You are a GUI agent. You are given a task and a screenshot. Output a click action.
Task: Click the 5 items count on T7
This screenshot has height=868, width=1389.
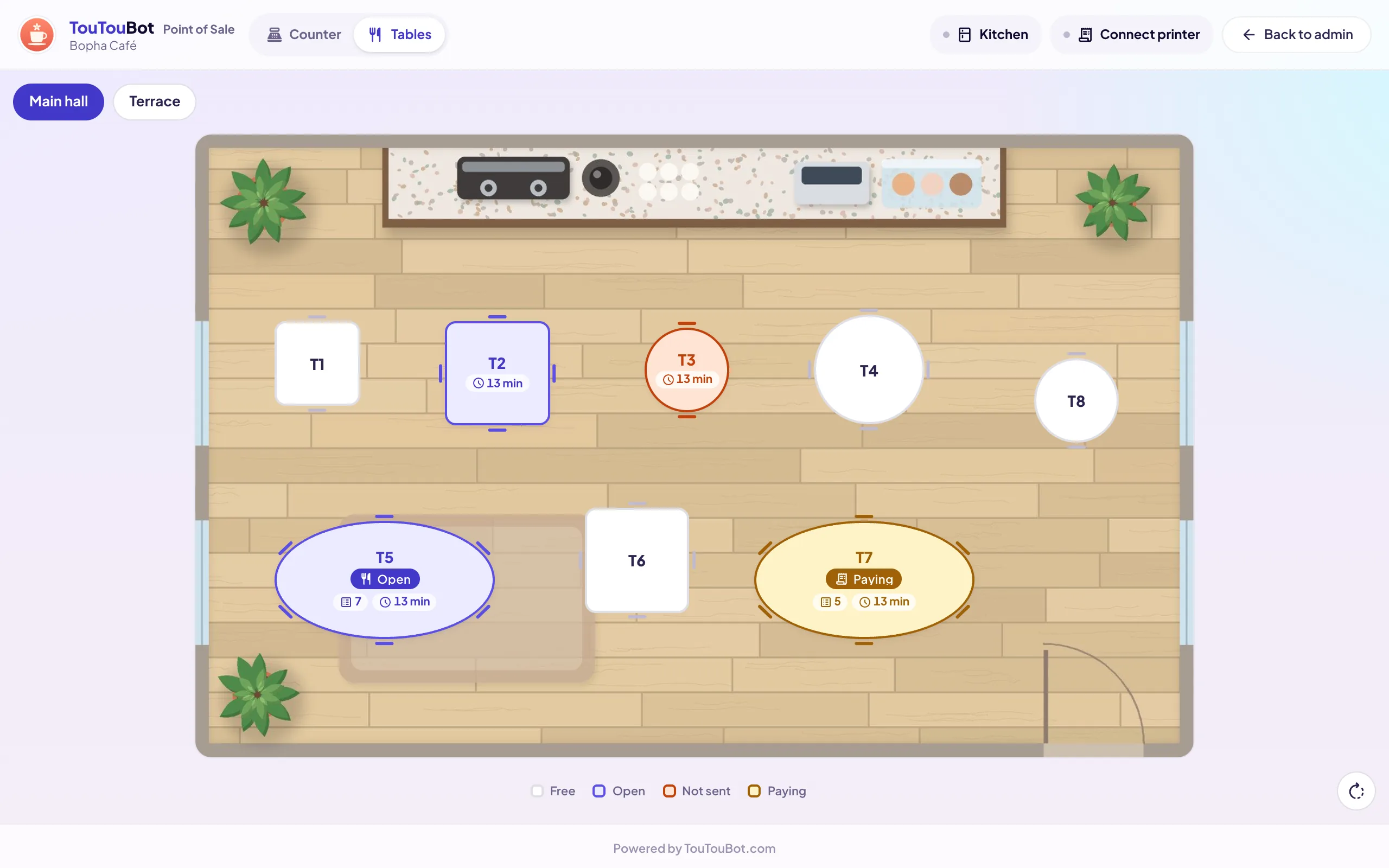[830, 602]
